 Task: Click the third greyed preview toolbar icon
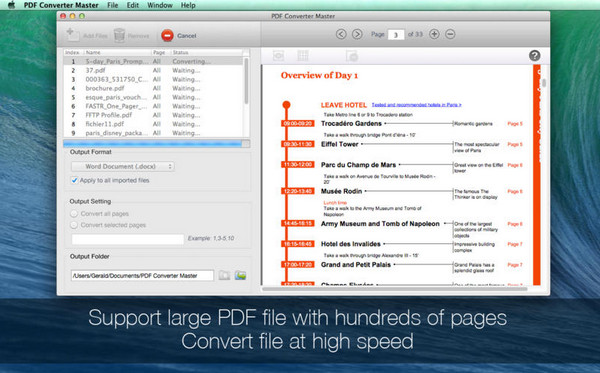click(352, 56)
